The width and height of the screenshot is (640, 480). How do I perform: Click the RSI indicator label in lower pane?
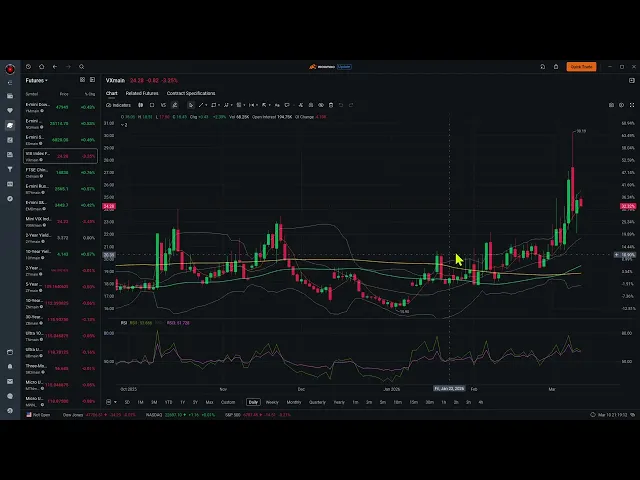124,323
